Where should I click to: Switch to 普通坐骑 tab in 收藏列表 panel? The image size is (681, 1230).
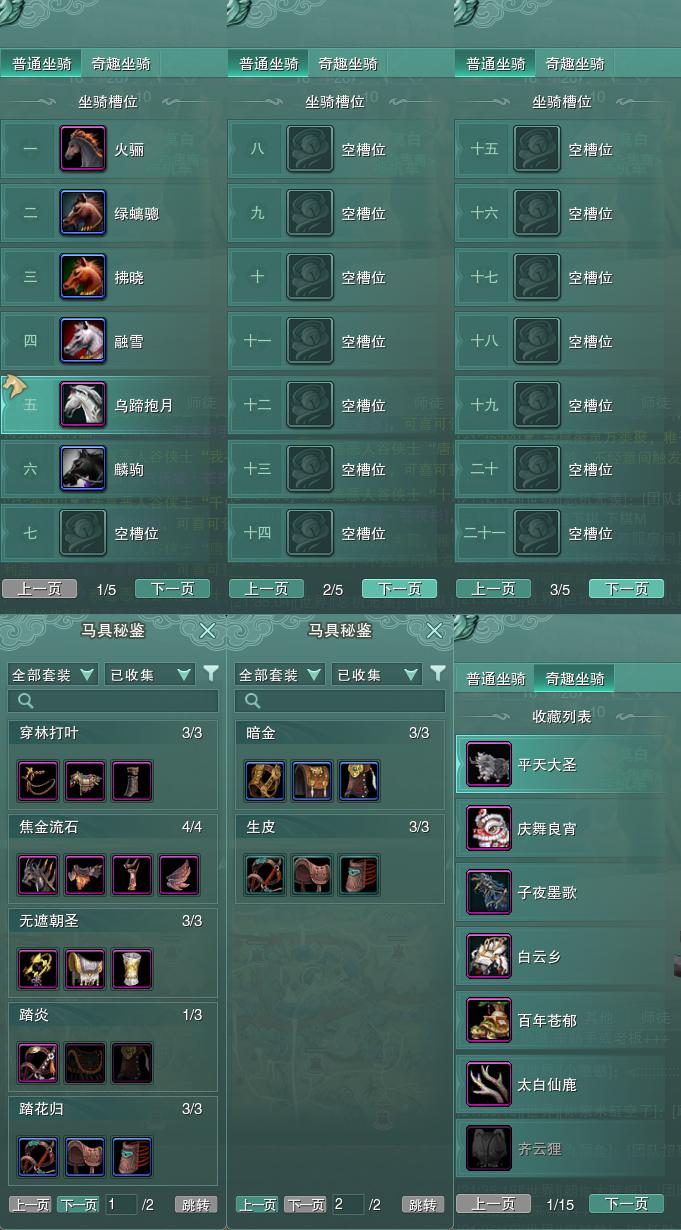496,679
